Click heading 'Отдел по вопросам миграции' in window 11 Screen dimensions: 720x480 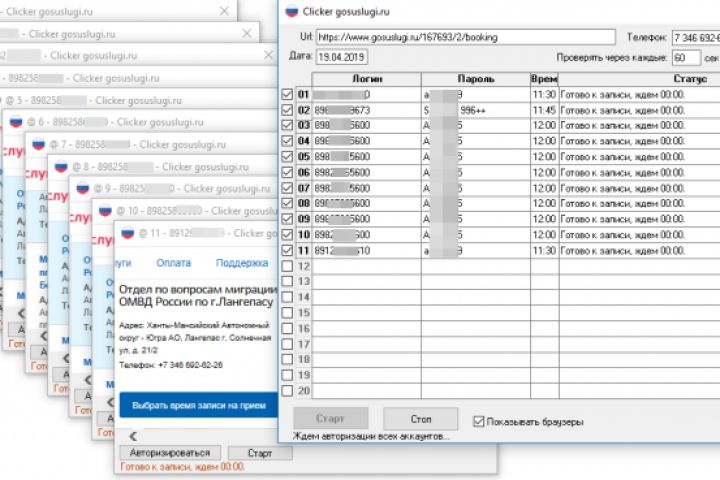pyautogui.click(x=198, y=289)
